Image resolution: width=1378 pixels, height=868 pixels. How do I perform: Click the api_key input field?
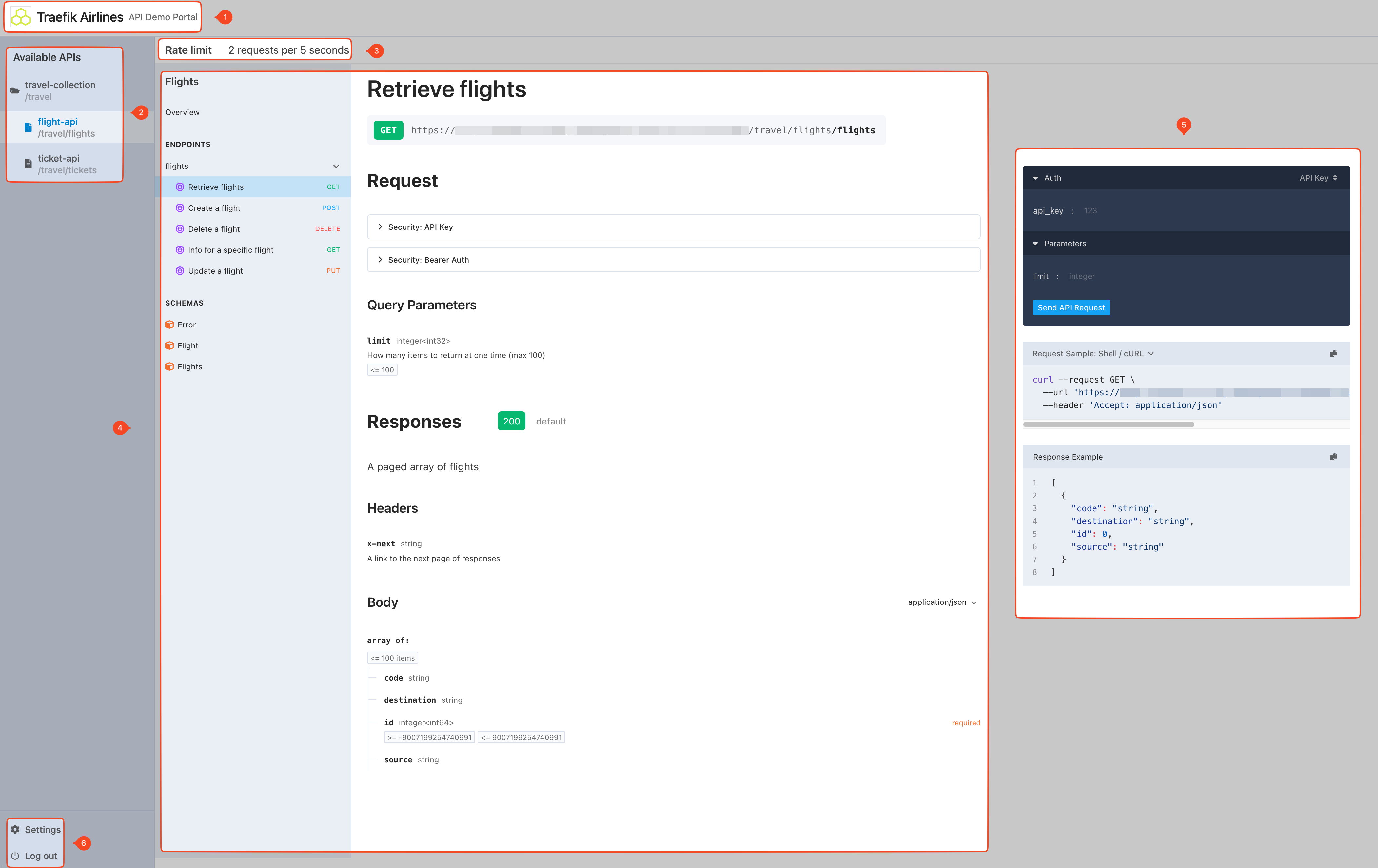[x=1122, y=210]
